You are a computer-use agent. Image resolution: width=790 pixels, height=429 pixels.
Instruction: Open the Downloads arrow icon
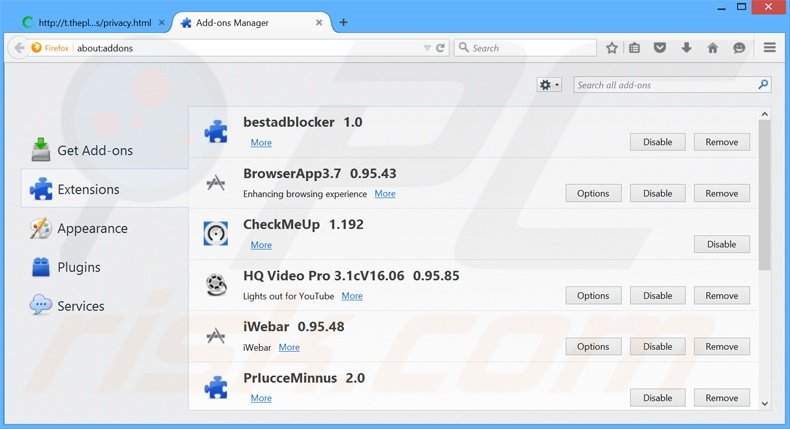tap(687, 48)
